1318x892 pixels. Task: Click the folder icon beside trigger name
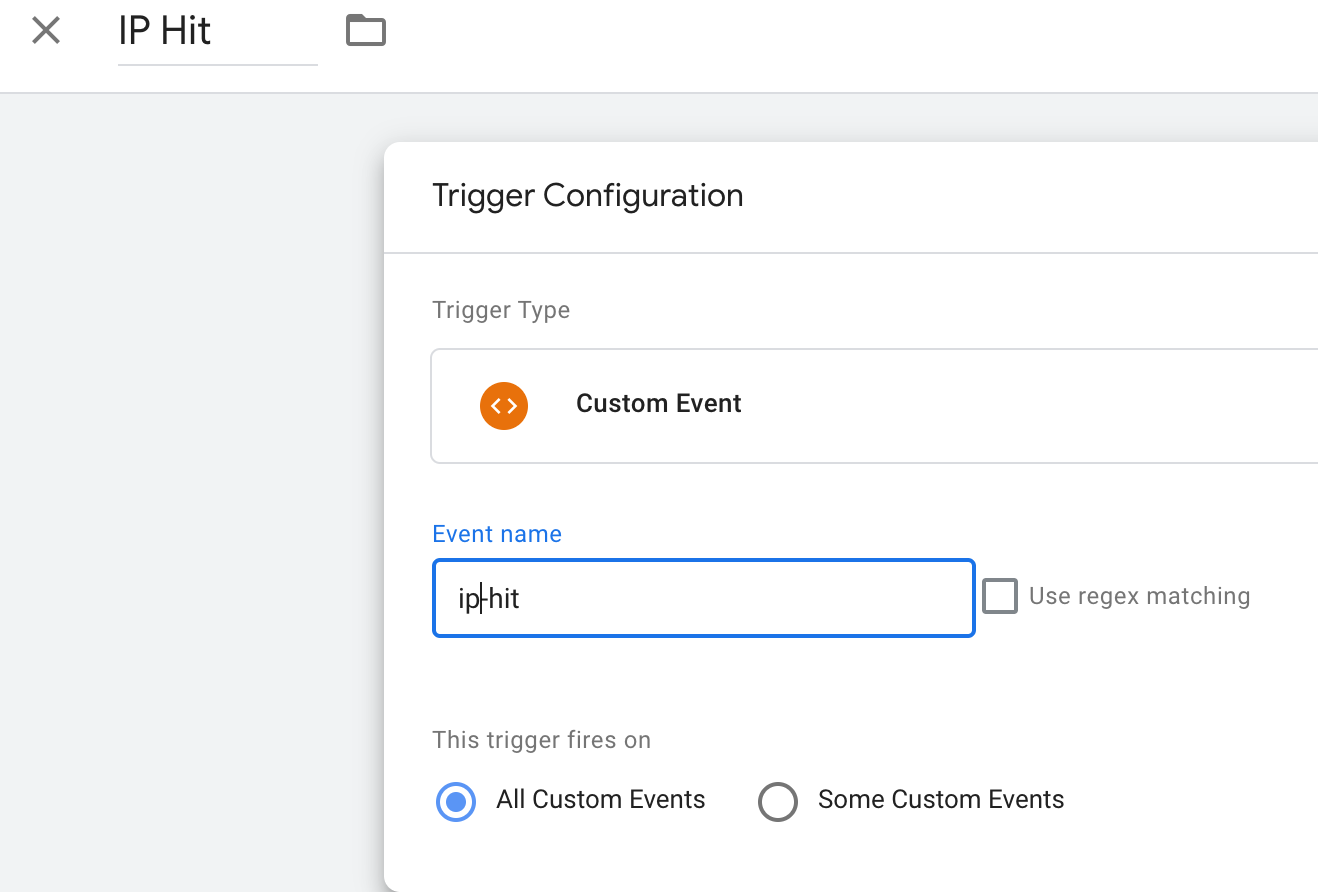pos(366,31)
